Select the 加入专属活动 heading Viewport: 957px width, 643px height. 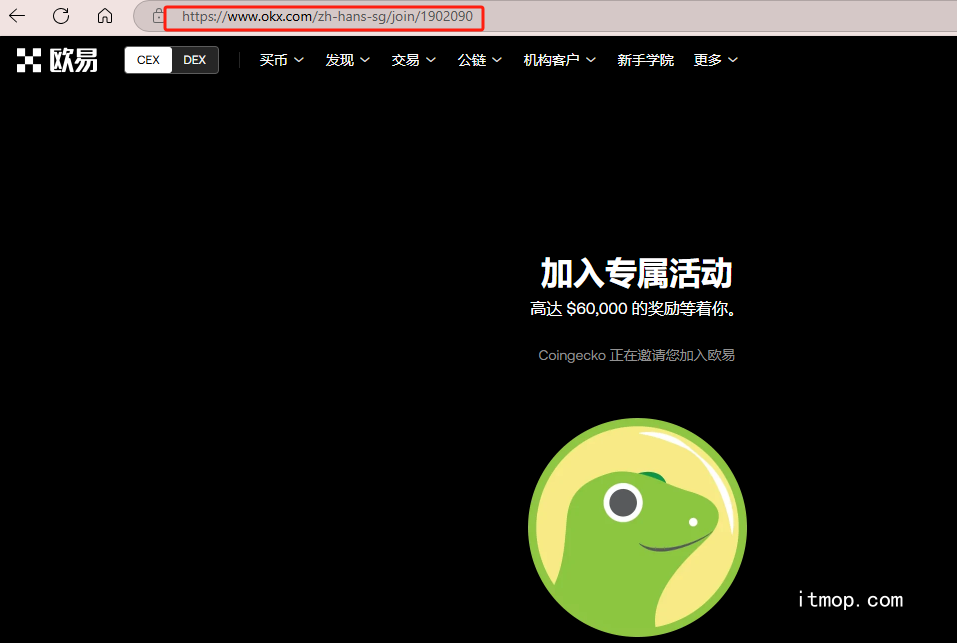coord(636,273)
